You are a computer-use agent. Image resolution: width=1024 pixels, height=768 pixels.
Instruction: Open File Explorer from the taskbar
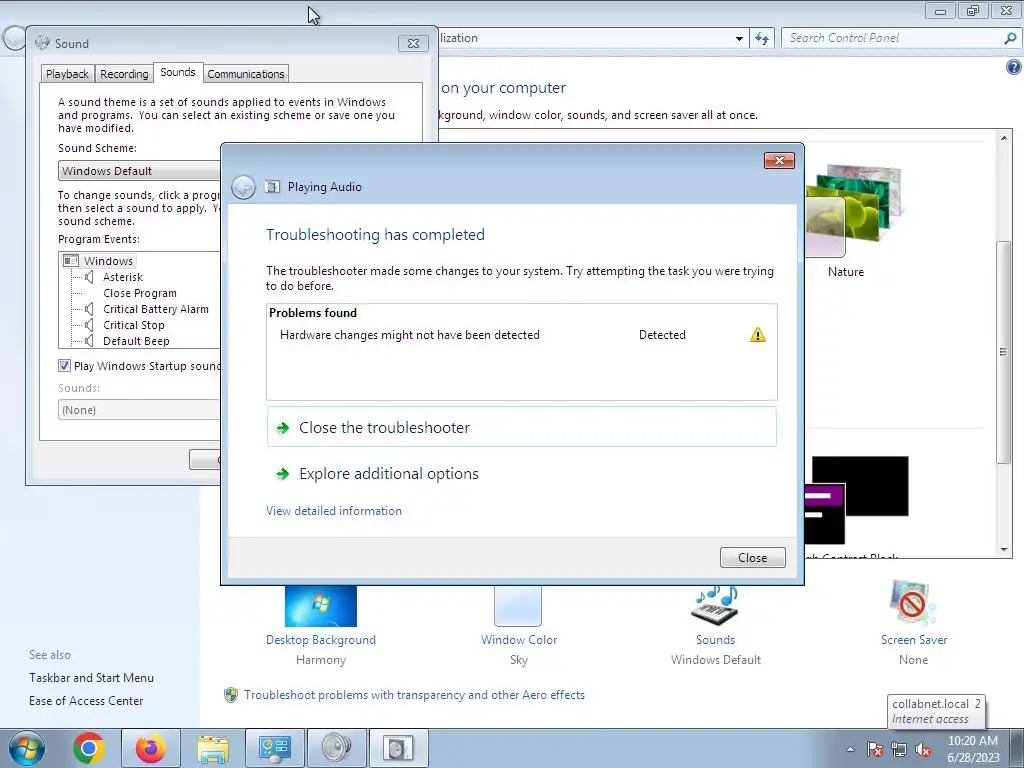click(x=213, y=749)
